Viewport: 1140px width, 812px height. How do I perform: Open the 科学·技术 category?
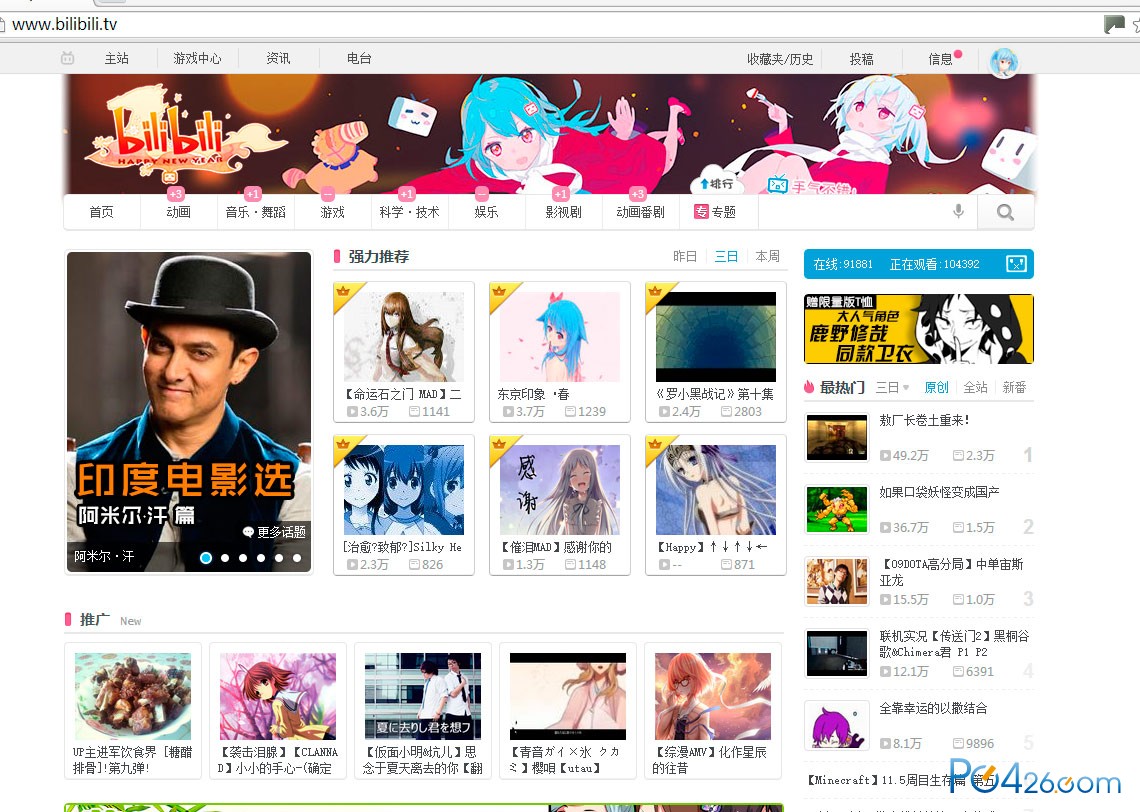409,212
